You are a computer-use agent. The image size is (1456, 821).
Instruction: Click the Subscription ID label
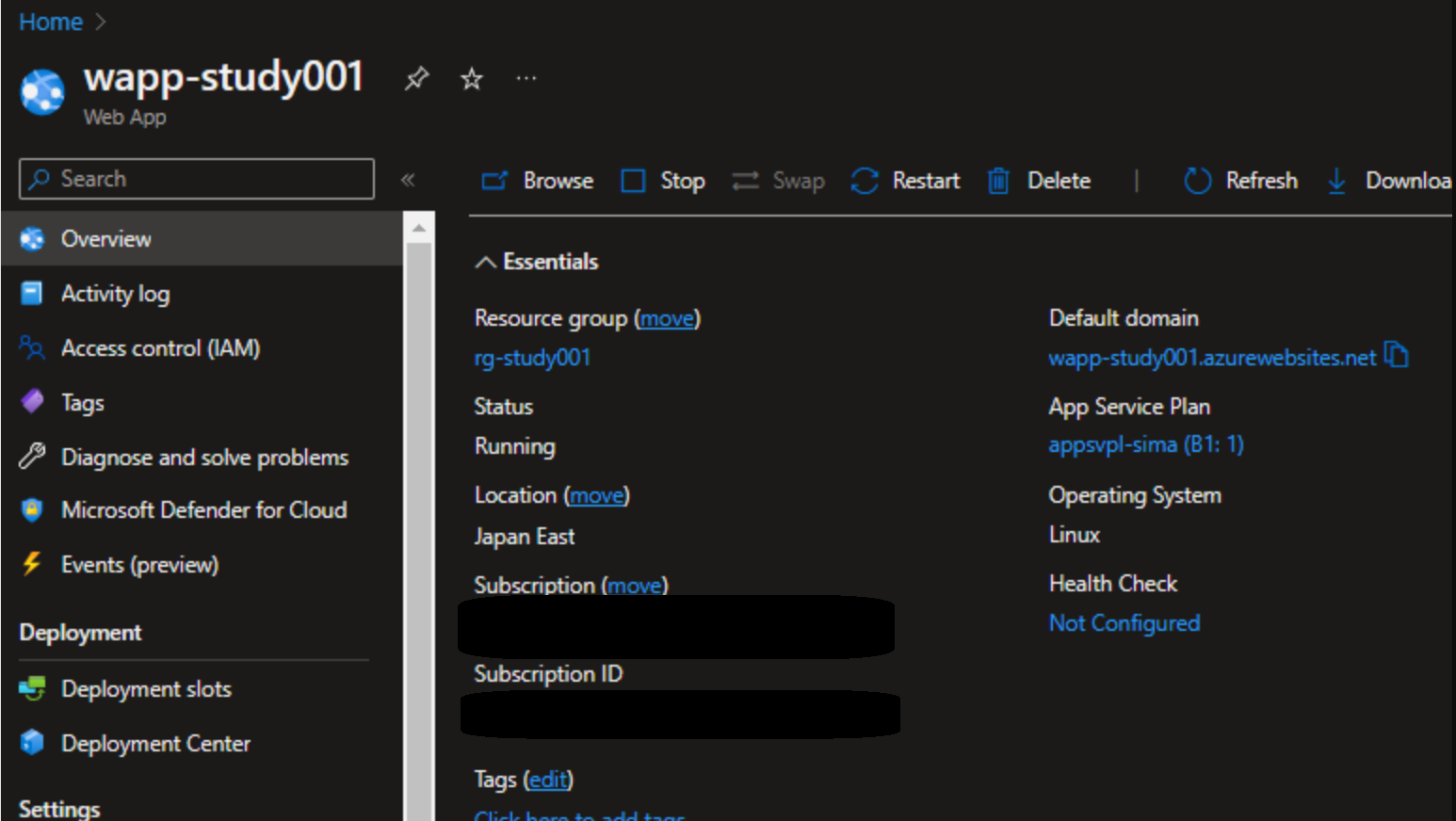[x=548, y=674]
